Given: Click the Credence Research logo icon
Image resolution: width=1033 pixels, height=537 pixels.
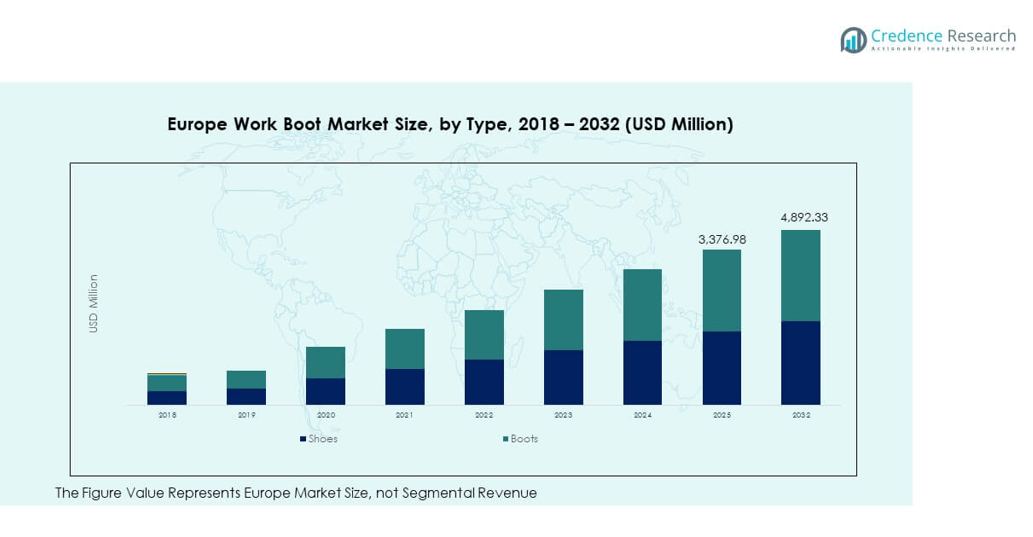Looking at the screenshot, I should (x=853, y=40).
